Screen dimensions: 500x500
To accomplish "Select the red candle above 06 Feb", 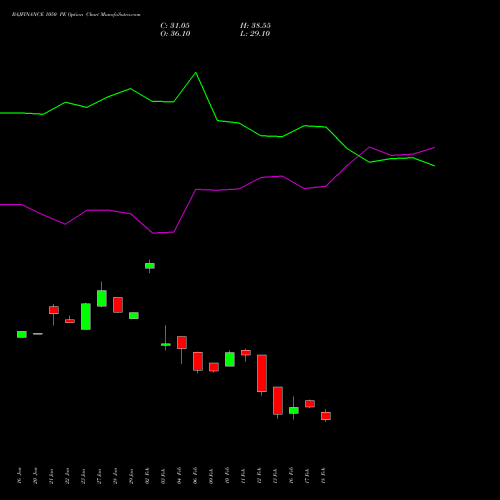I will [x=198, y=361].
